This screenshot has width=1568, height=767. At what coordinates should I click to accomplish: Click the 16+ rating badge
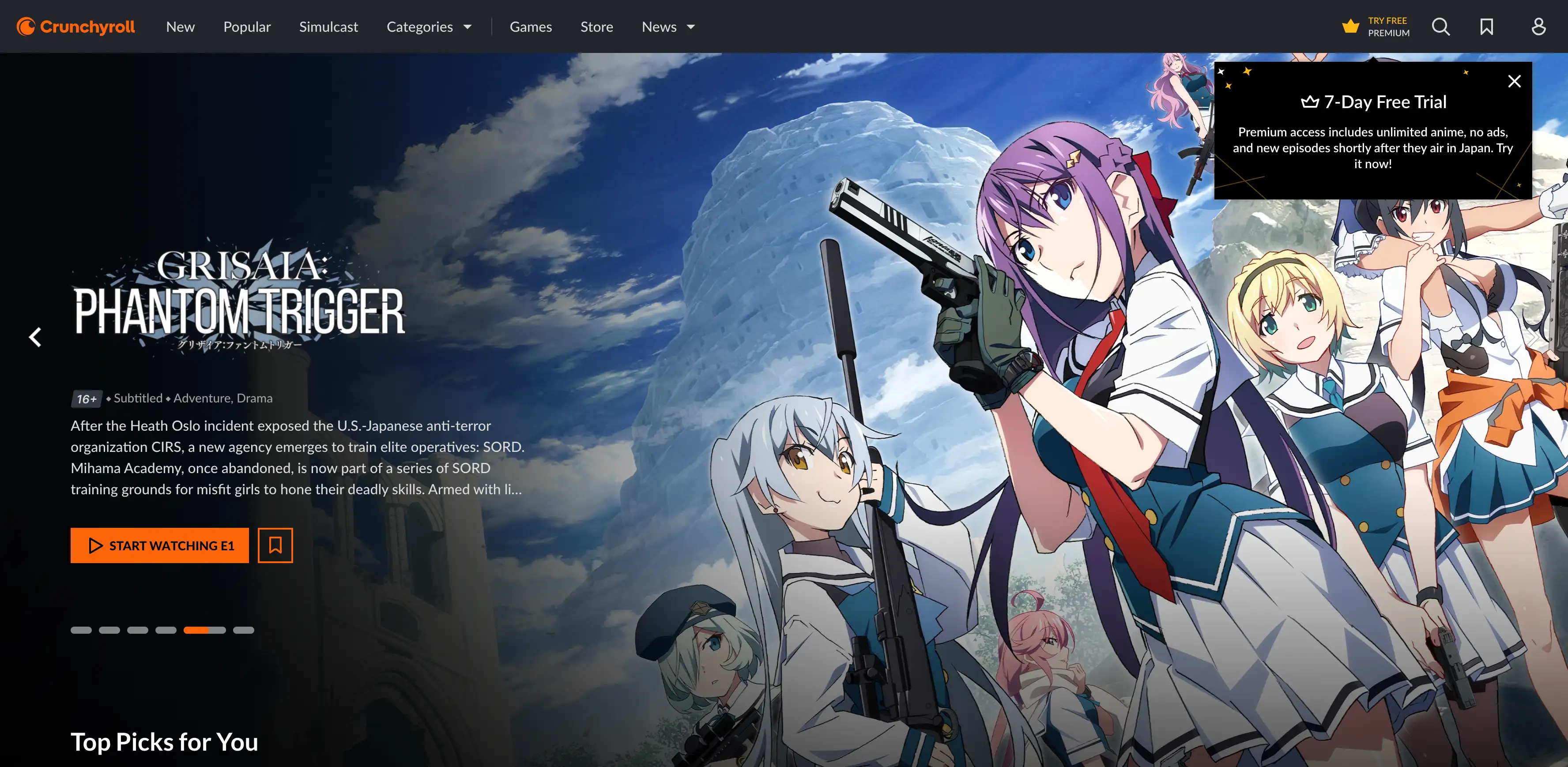coord(87,399)
